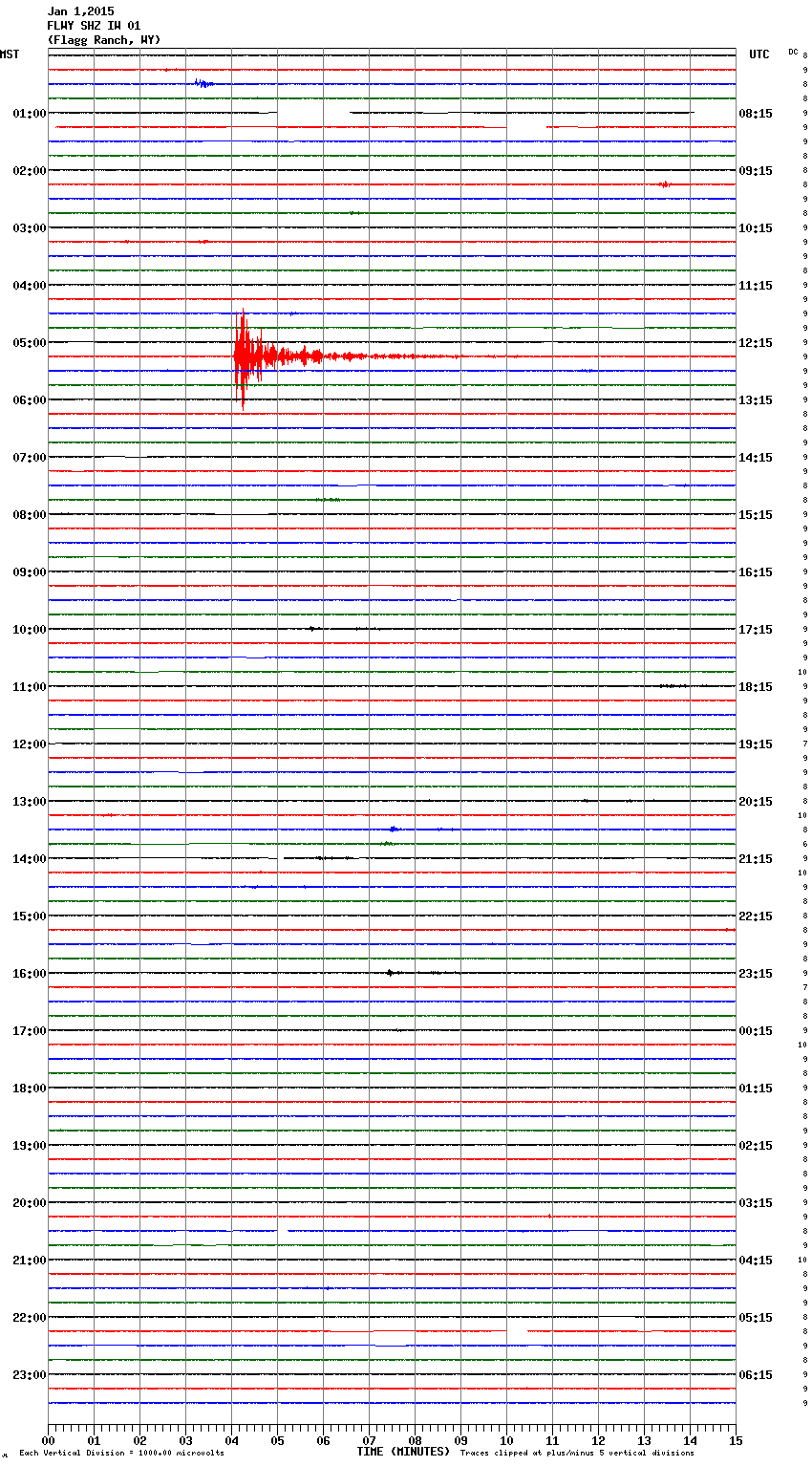The height and width of the screenshot is (1466, 812).
Task: Click the small red burst on the 02:15 trace
Action: pos(665,184)
